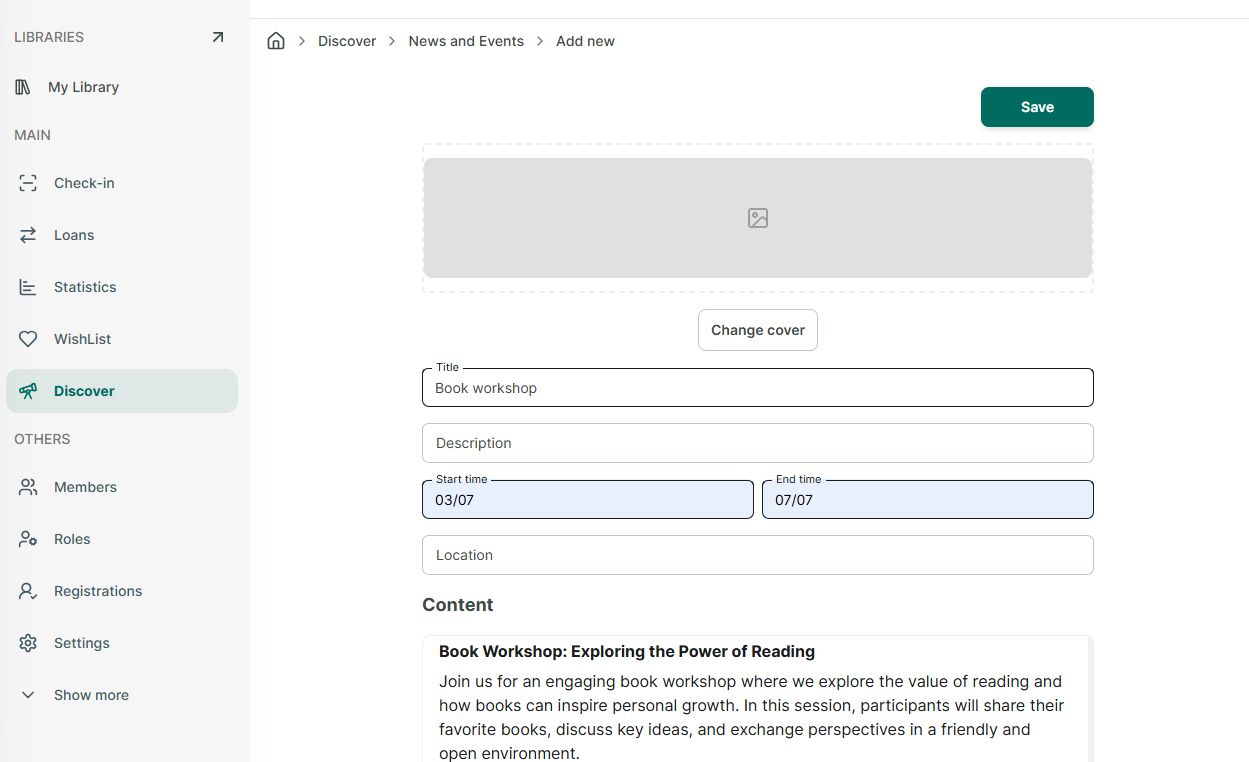
Task: Click the 'LIBRARIES' sidebar heading
Action: point(49,37)
